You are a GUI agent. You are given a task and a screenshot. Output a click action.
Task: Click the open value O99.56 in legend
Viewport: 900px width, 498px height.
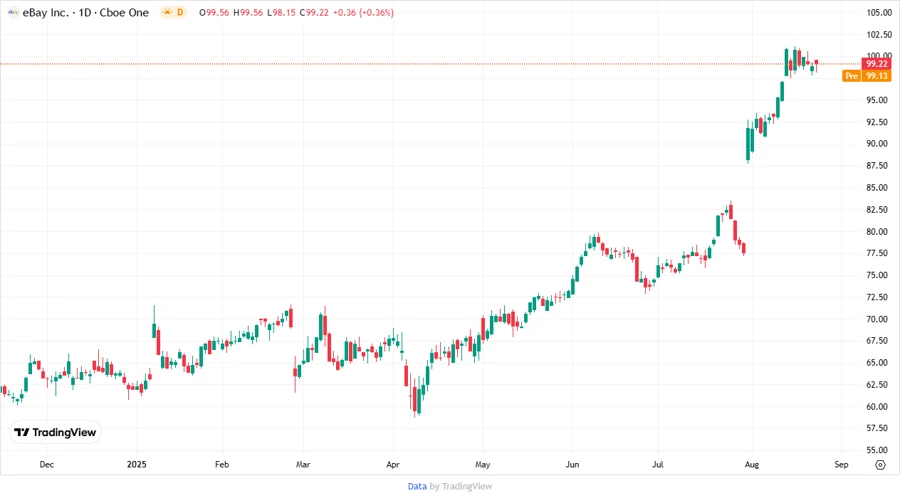tap(215, 13)
